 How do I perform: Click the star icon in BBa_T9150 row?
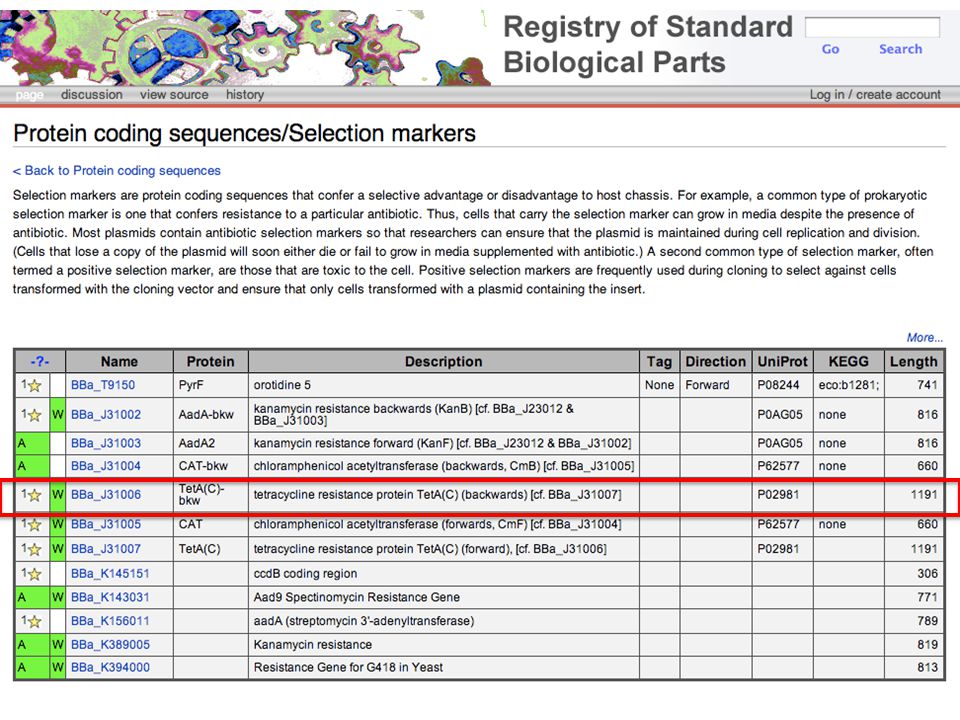[x=35, y=386]
